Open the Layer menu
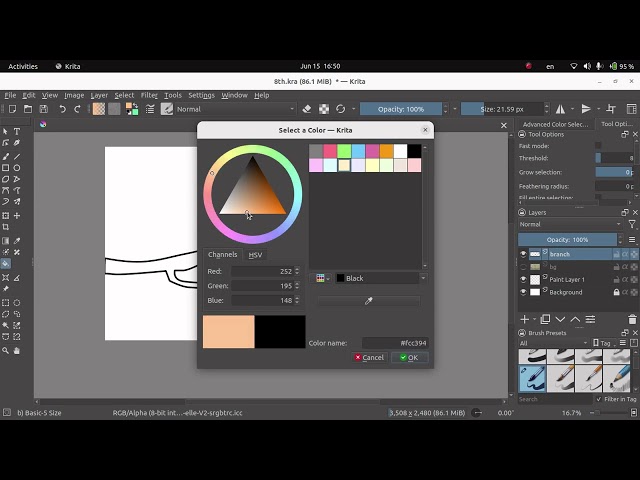640x480 pixels. (99, 95)
